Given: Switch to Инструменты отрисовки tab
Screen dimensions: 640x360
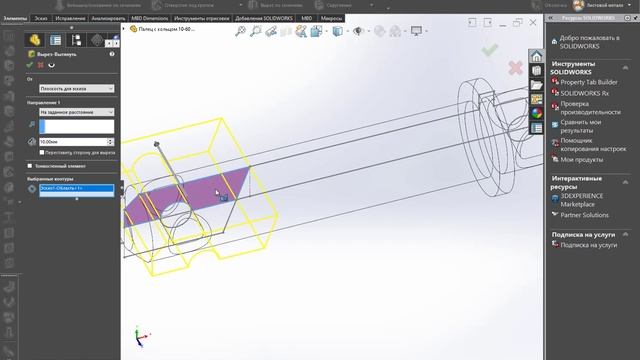Looking at the screenshot, I should pyautogui.click(x=202, y=18).
